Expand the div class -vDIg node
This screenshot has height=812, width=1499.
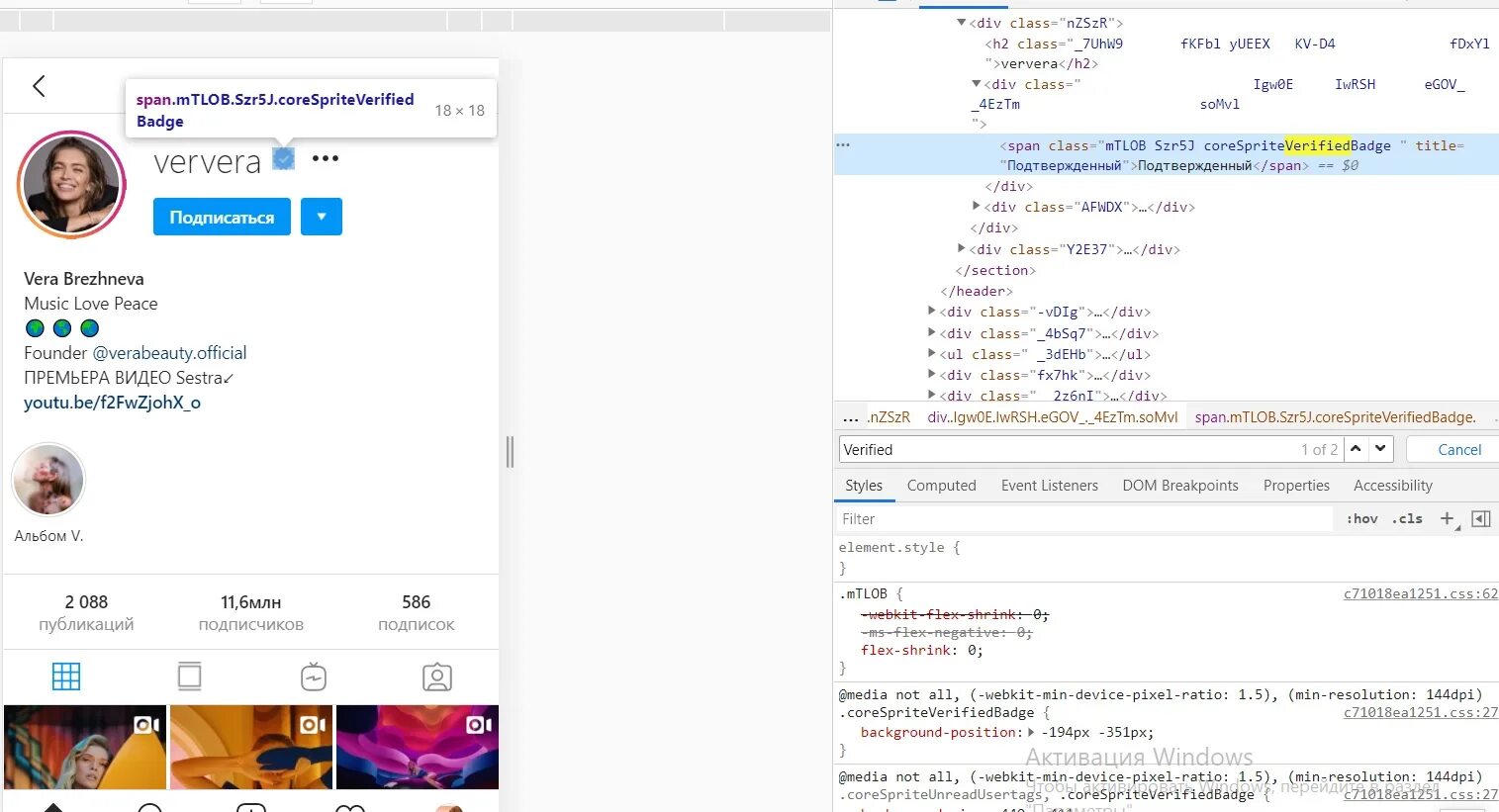[931, 312]
